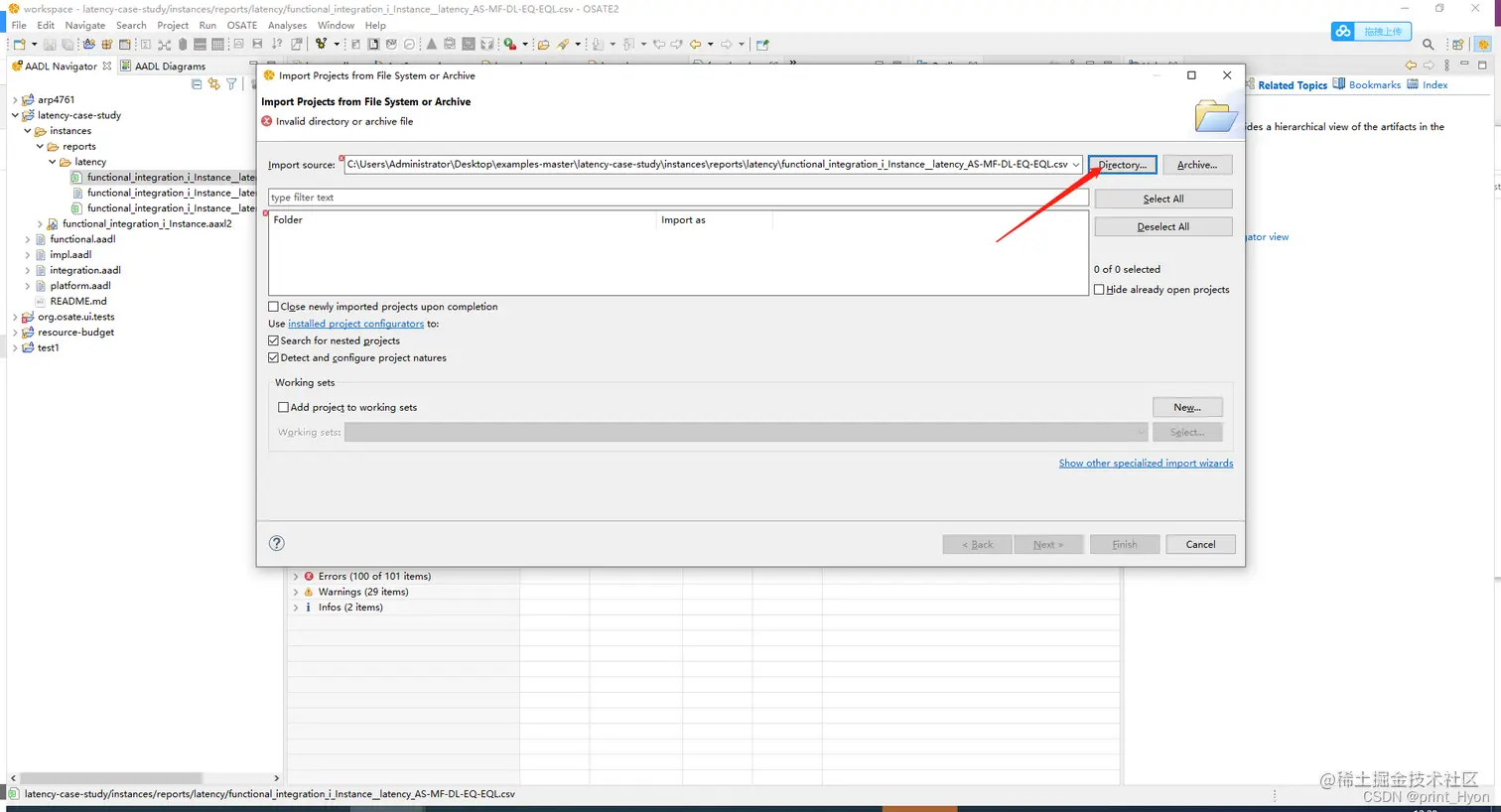Screen dimensions: 1501x812
Task: Uncheck Detect and configure project natures
Action: pos(274,357)
